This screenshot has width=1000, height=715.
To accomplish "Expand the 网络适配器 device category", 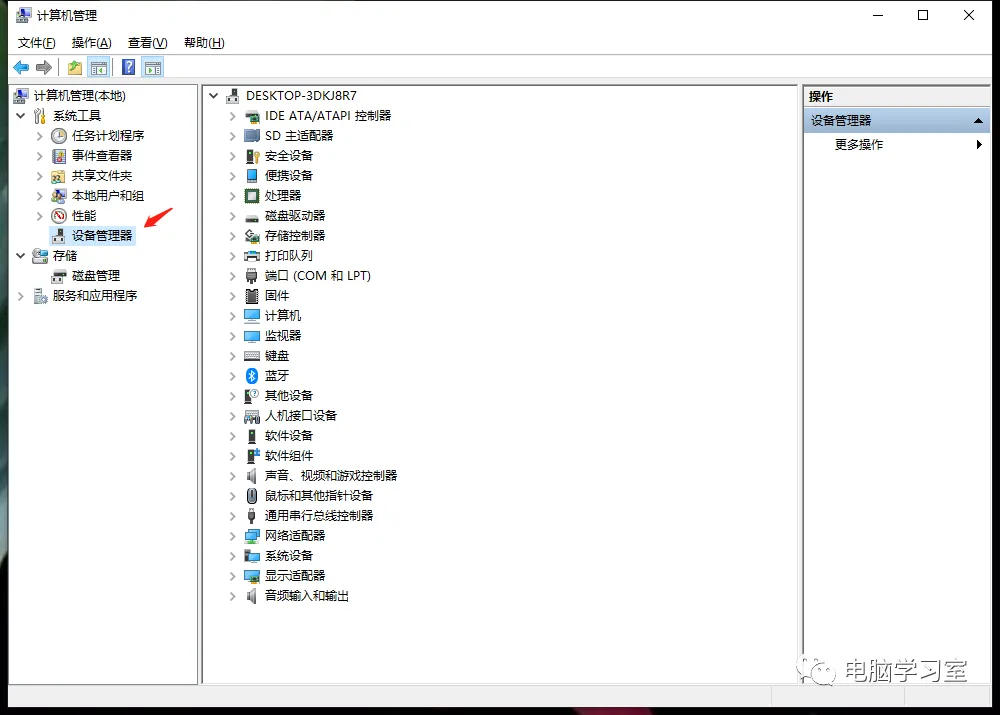I will pos(233,536).
